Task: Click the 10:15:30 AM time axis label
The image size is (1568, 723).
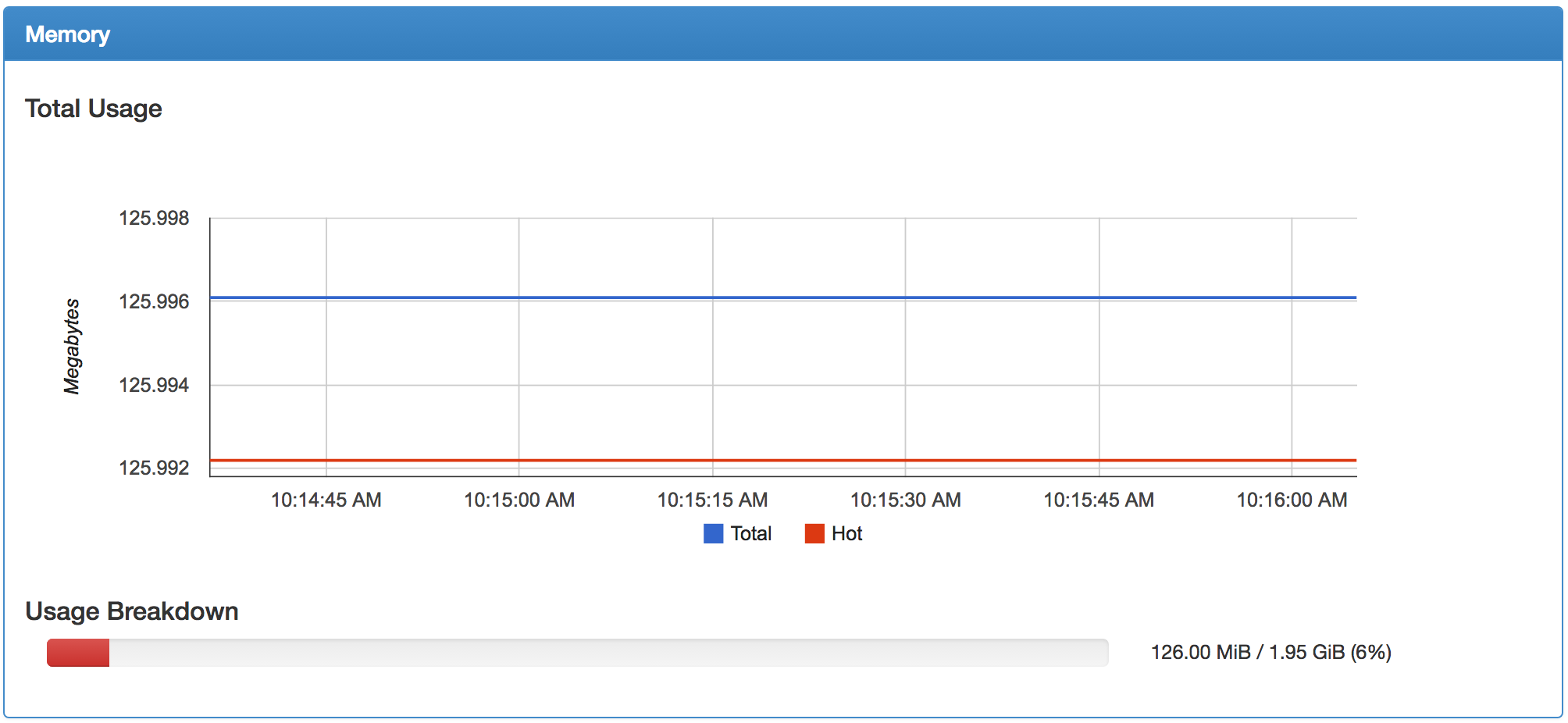Action: coord(906,500)
